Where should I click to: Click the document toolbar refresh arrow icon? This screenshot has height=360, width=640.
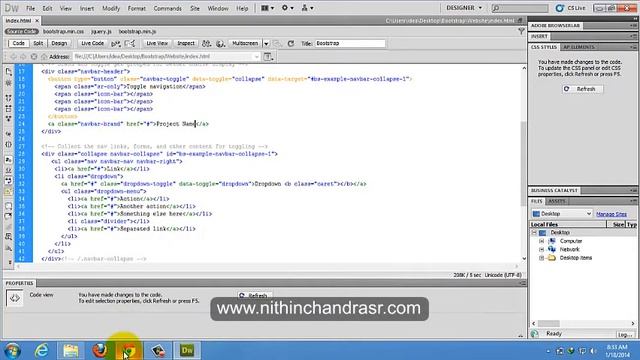point(291,43)
